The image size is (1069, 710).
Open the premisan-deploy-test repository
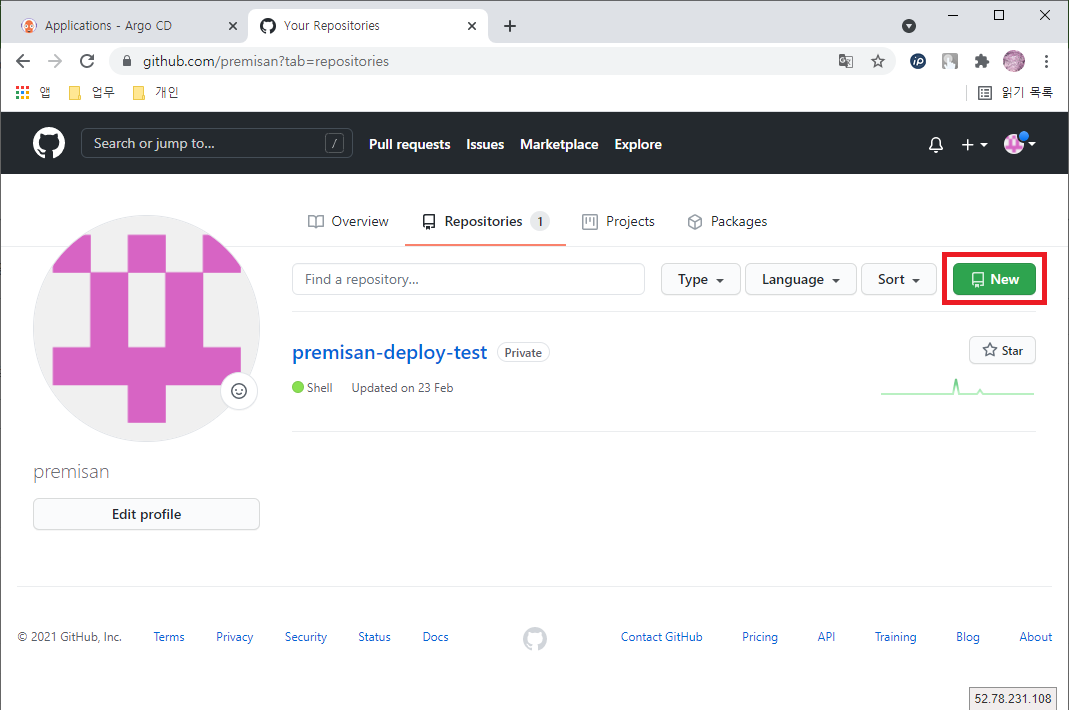(x=389, y=352)
